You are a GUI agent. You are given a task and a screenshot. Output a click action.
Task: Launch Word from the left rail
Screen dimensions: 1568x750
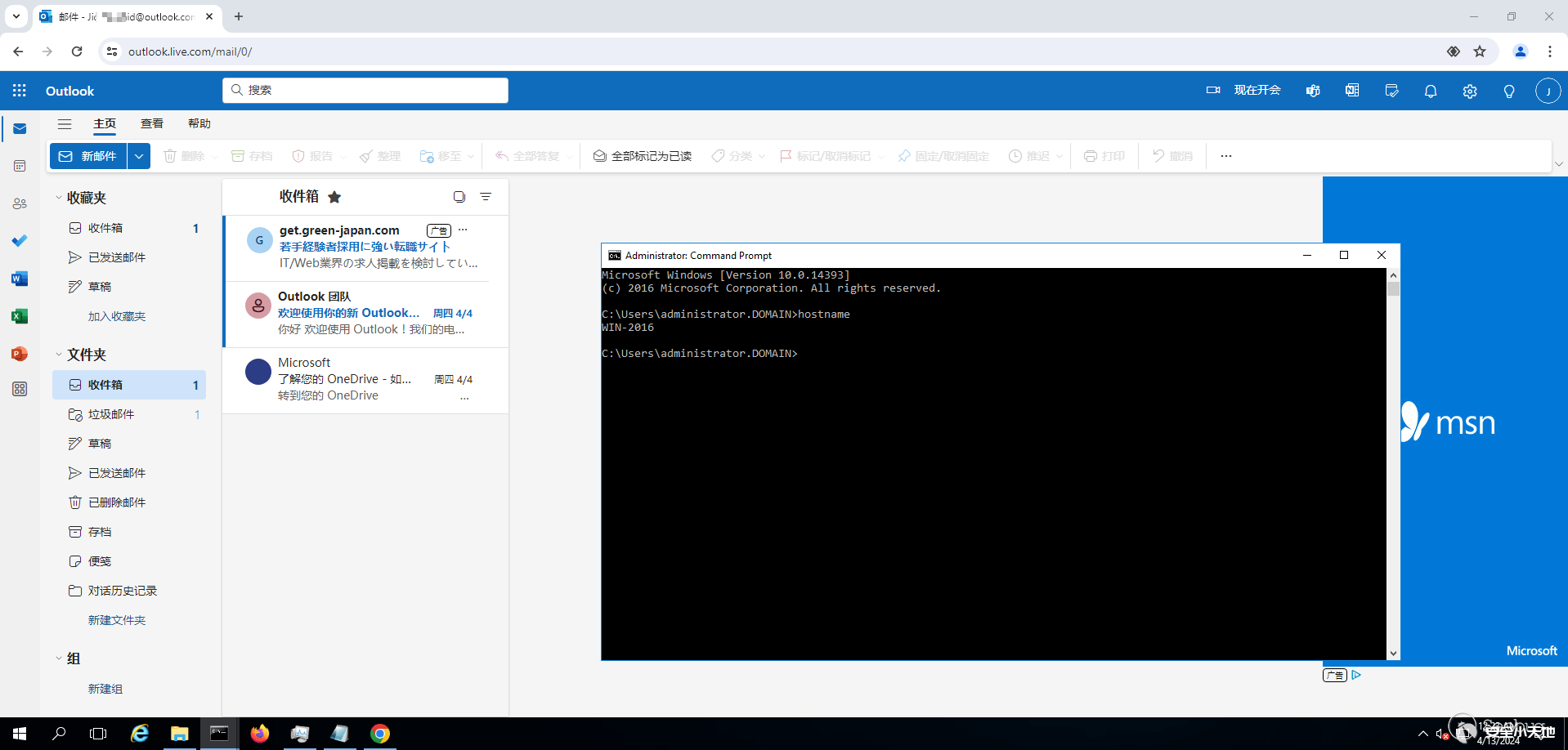coord(20,279)
